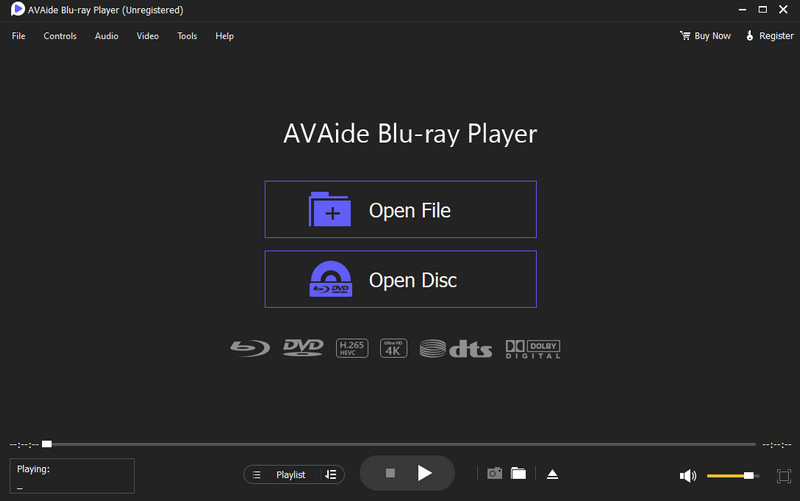Click the Register key icon
Screen dimensions: 800x501
tap(749, 36)
